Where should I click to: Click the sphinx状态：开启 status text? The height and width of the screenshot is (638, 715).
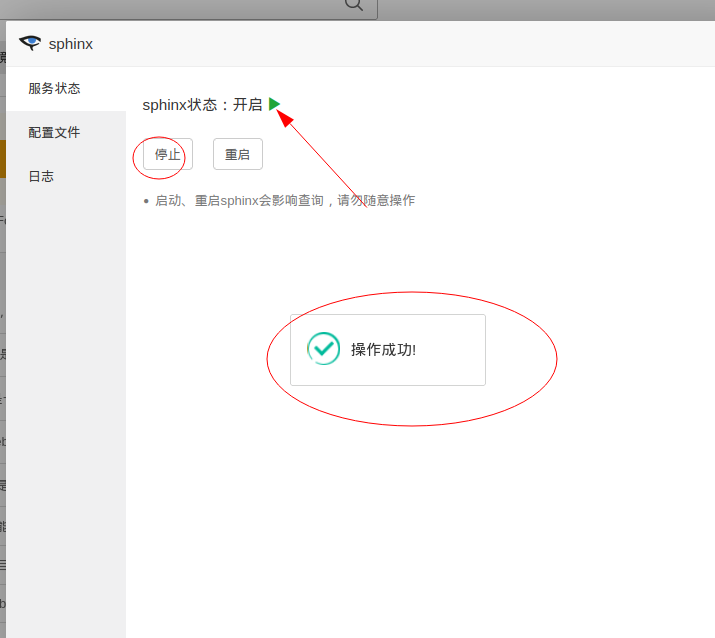point(202,105)
